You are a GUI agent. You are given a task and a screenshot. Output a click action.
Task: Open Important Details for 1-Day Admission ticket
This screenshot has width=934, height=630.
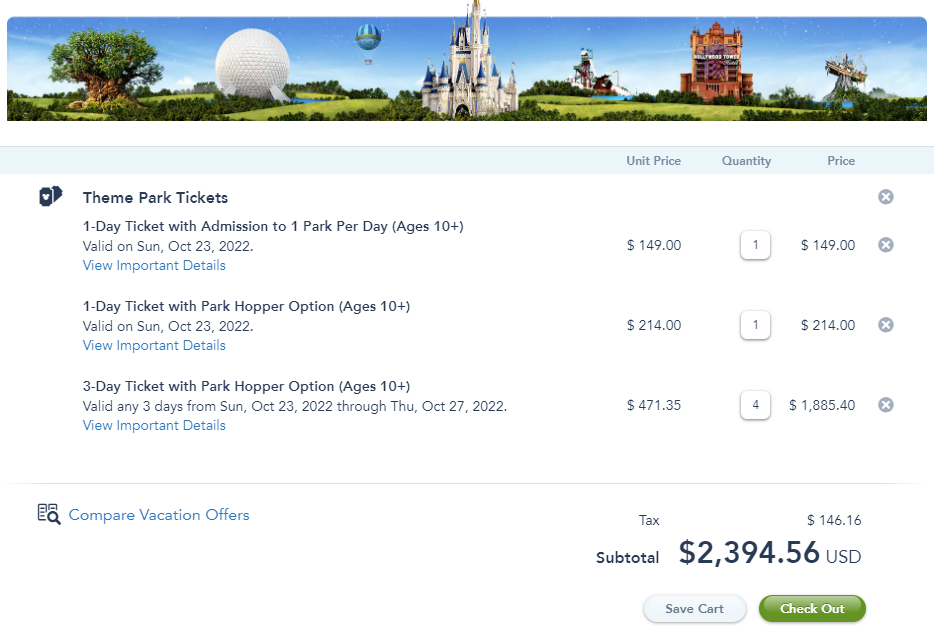(x=153, y=265)
